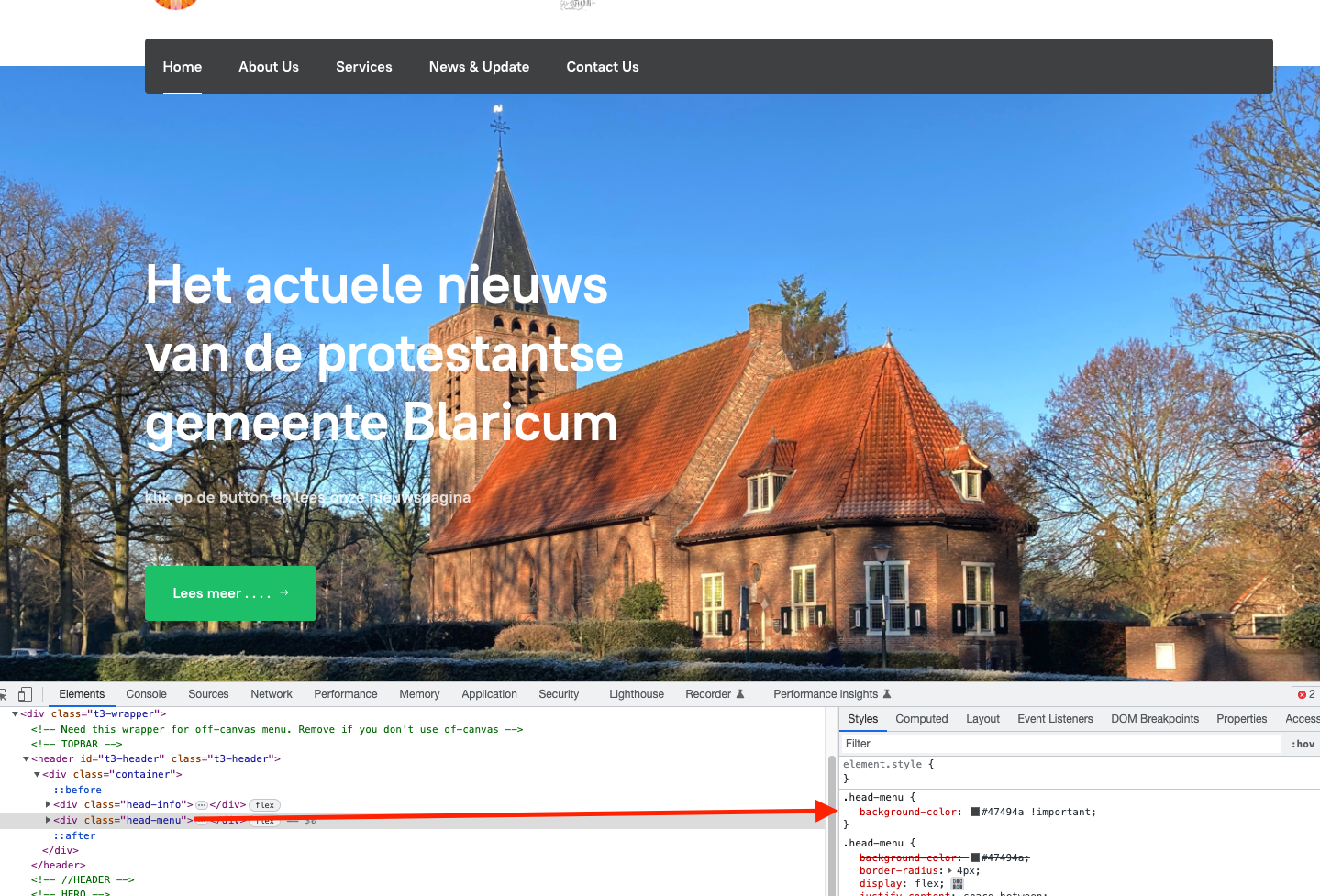1320x896 pixels.
Task: Go to the Application tab
Action: [489, 694]
